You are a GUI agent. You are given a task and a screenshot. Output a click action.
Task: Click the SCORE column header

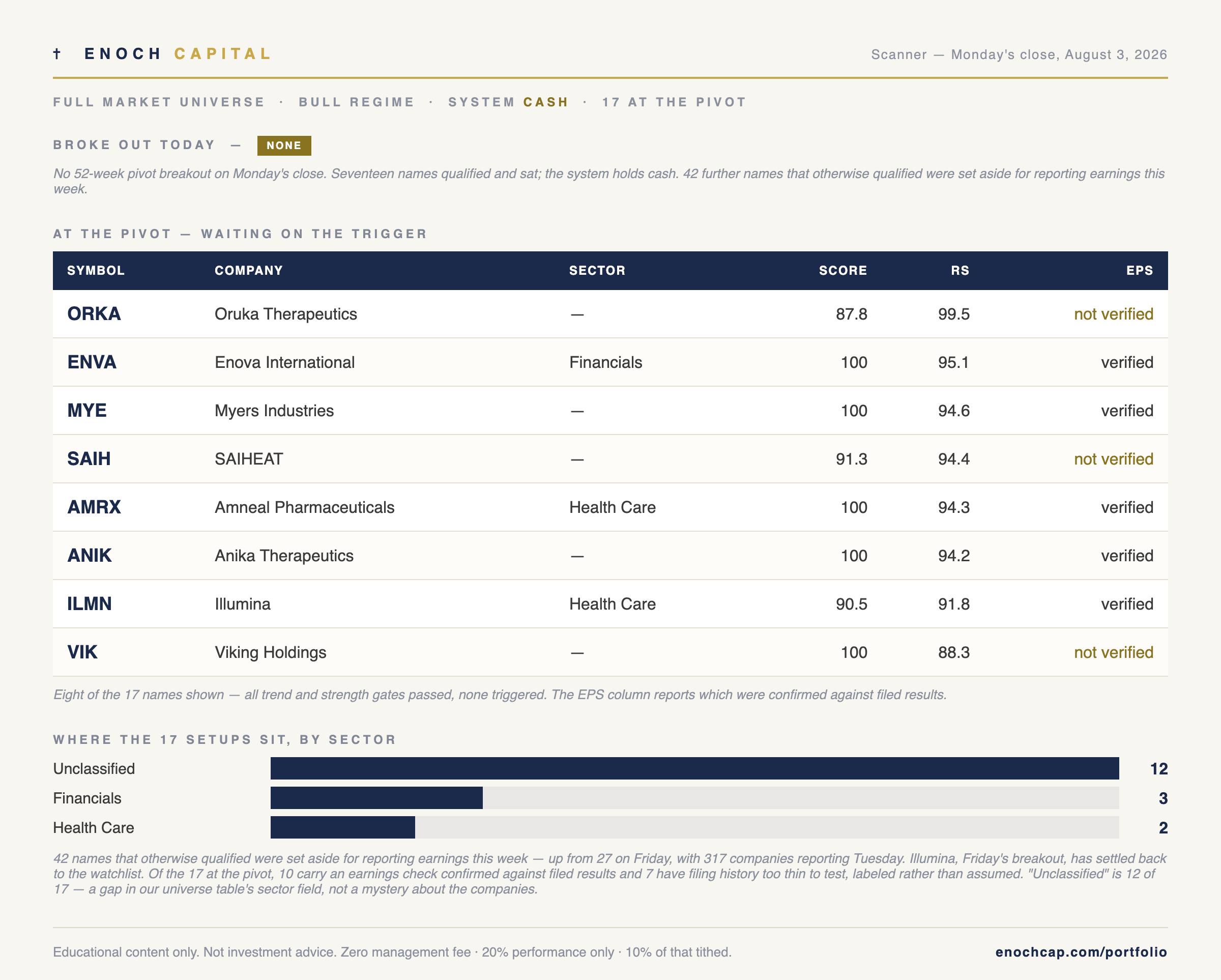842,270
